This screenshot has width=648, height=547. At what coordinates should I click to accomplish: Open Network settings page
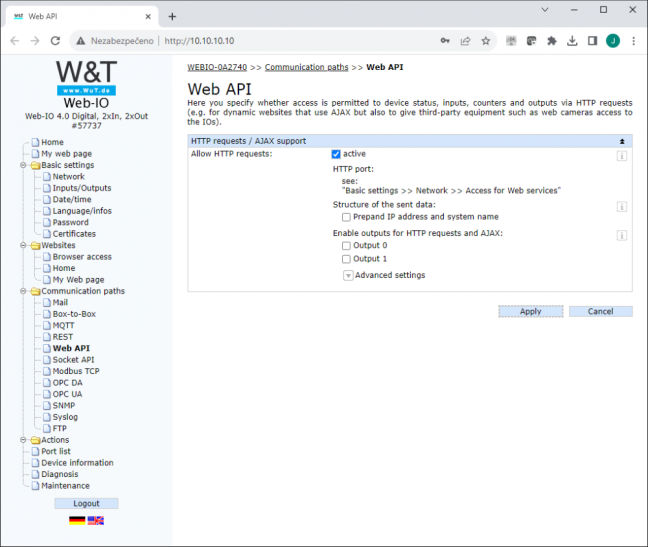69,176
